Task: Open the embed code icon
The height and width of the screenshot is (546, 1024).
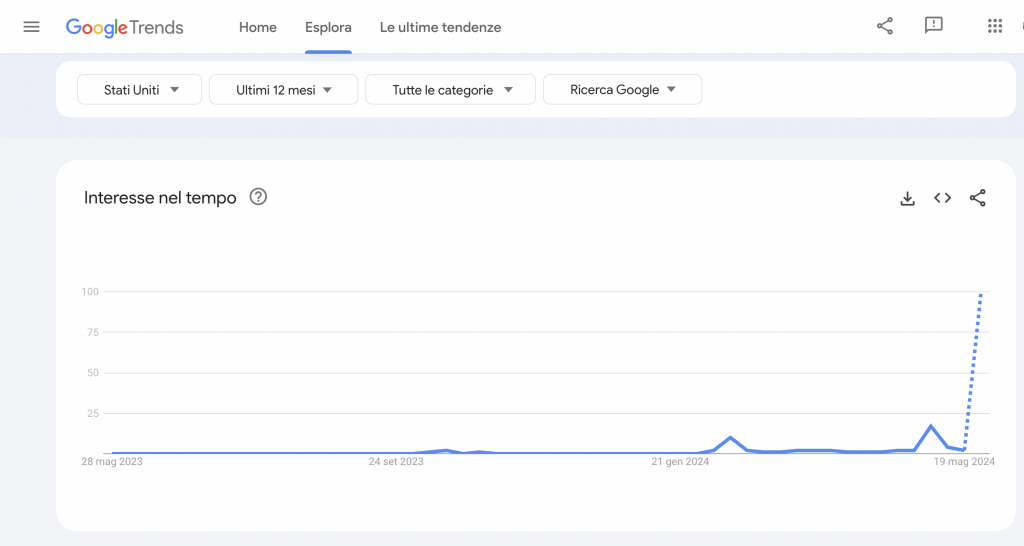Action: pyautogui.click(x=942, y=198)
